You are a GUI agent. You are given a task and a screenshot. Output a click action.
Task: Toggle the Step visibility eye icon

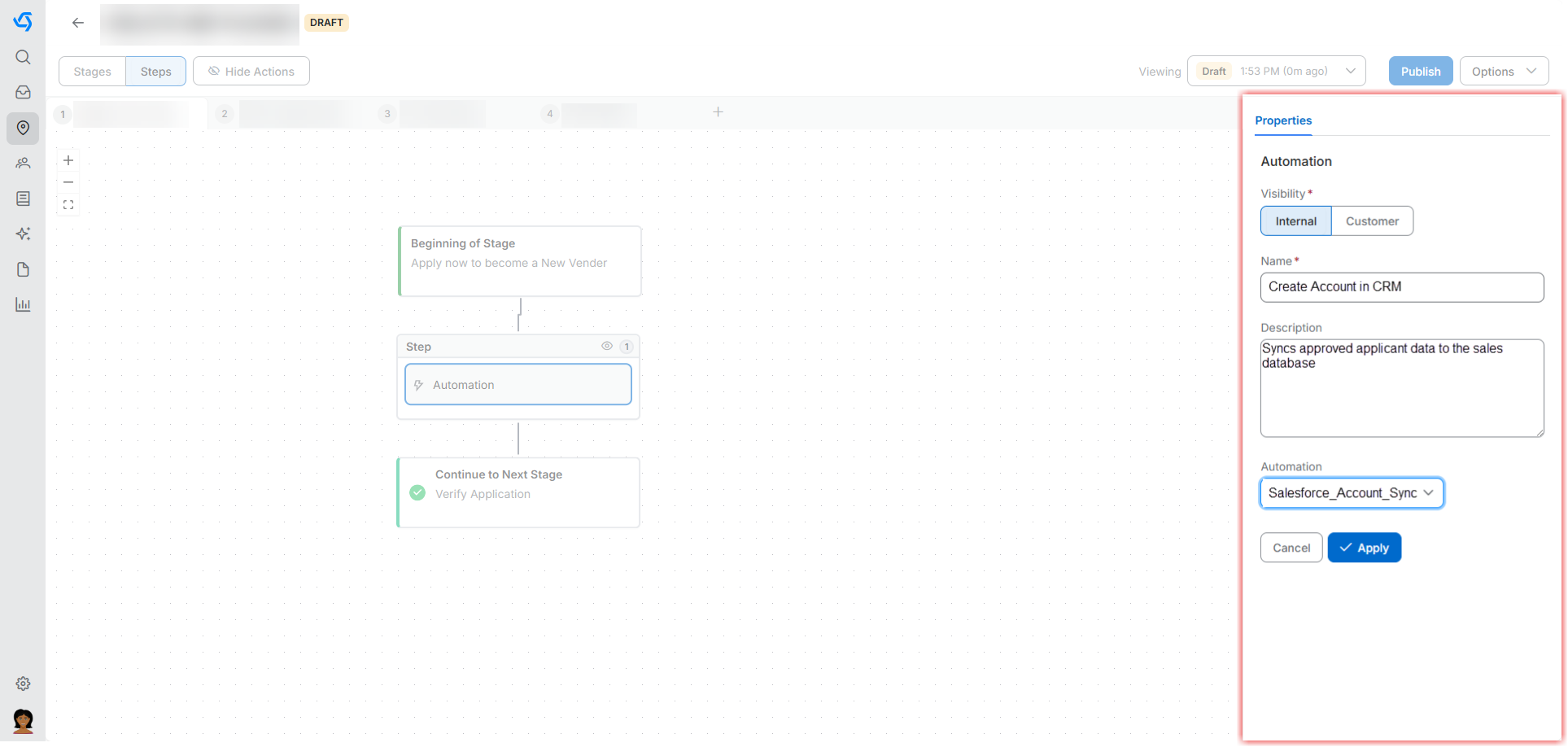point(606,347)
